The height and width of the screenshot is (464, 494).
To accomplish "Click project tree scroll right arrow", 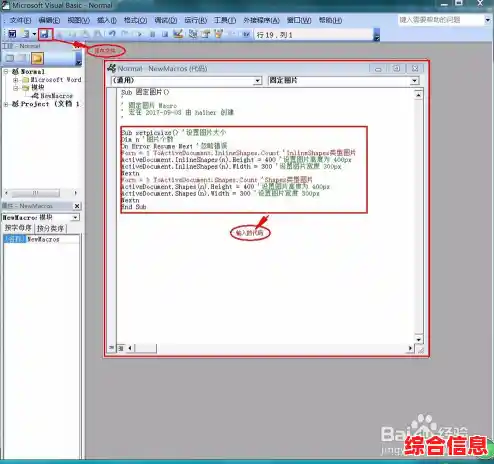I will pyautogui.click(x=76, y=193).
